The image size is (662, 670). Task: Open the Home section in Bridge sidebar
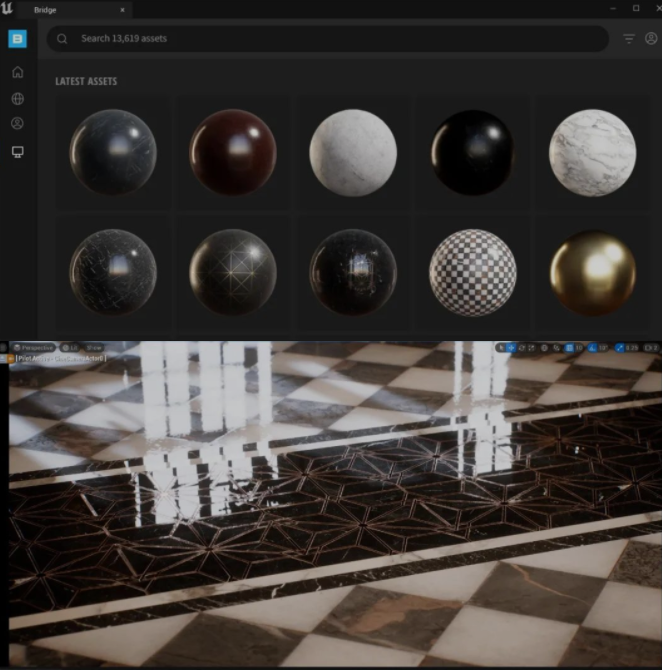click(17, 72)
